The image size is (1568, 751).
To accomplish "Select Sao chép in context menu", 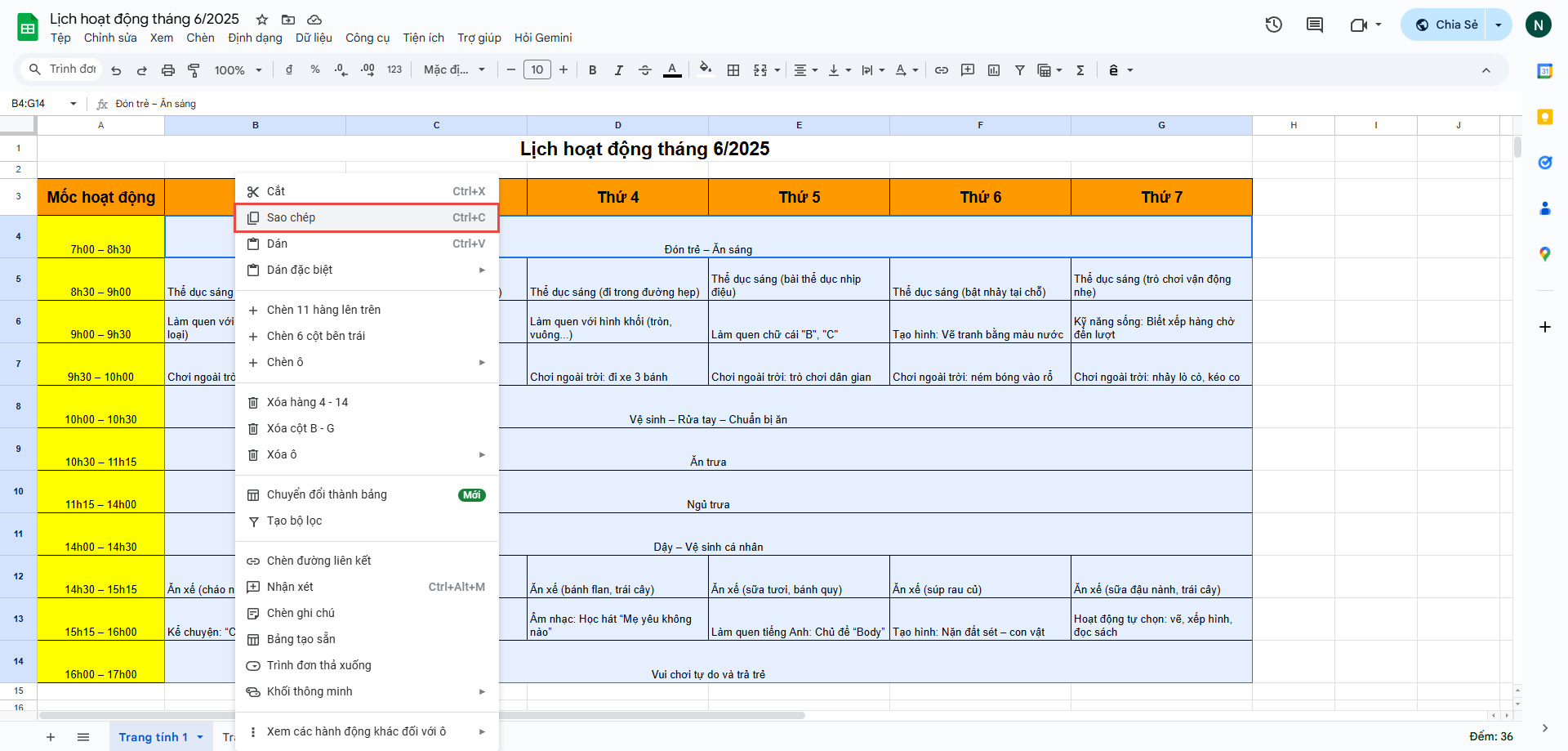I will (366, 217).
